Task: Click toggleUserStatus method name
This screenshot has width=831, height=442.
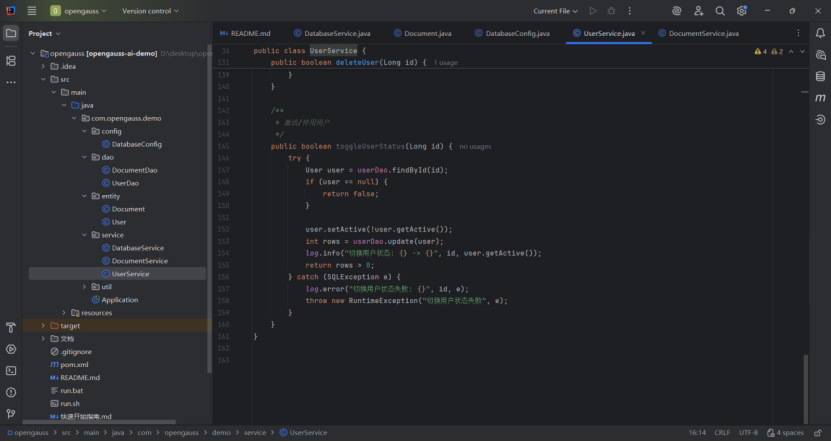Action: (369, 146)
